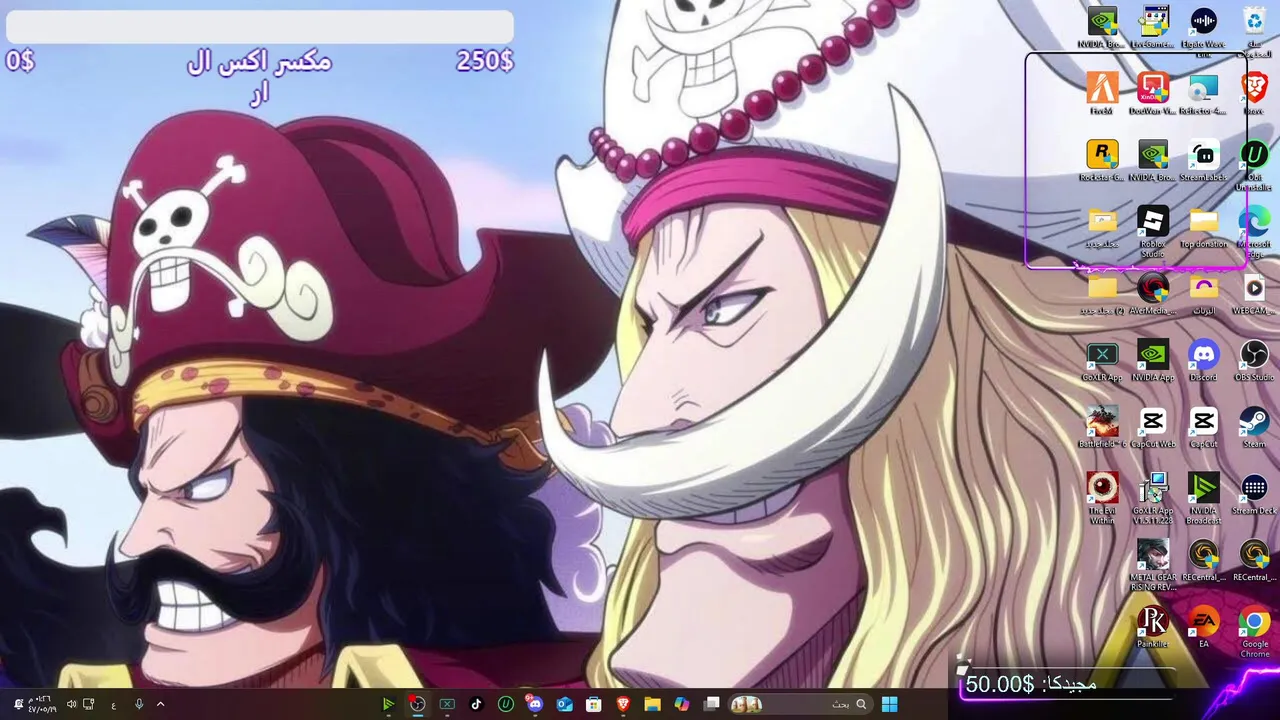Open NVIDIA Broadcast desktop shortcut

click(x=1204, y=497)
